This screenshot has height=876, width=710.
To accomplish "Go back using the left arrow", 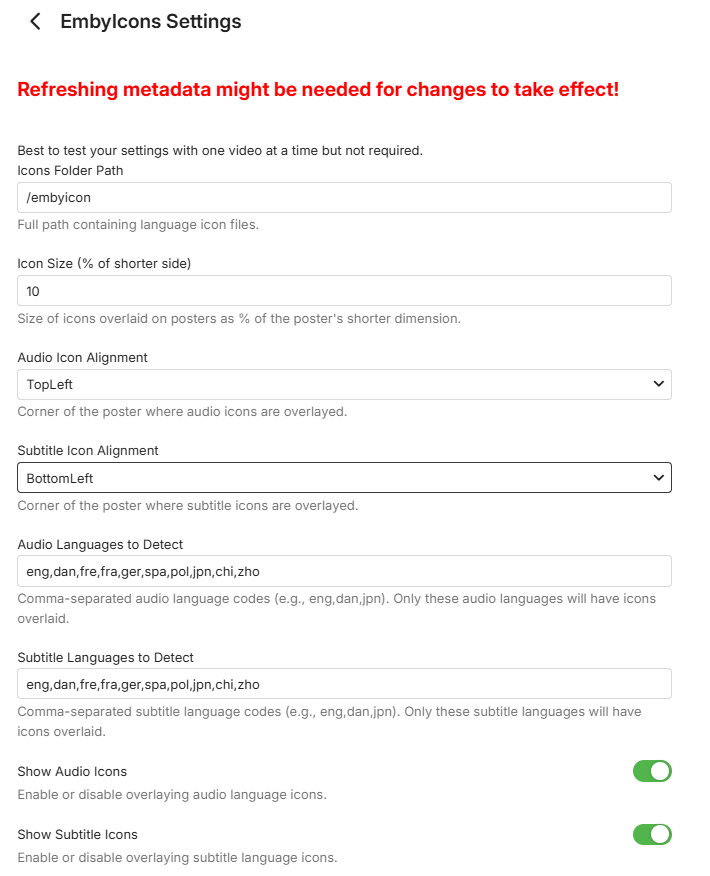I will click(36, 21).
